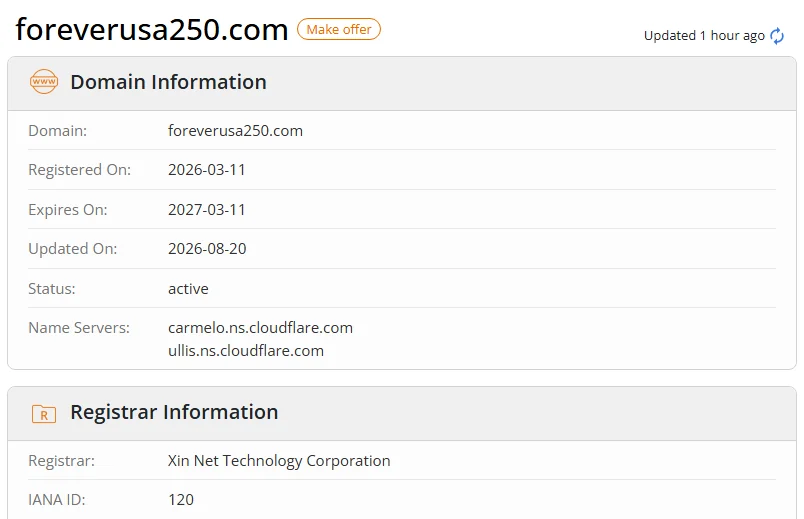Select the Registrar Information heading
This screenshot has height=519, width=804.
click(x=174, y=412)
